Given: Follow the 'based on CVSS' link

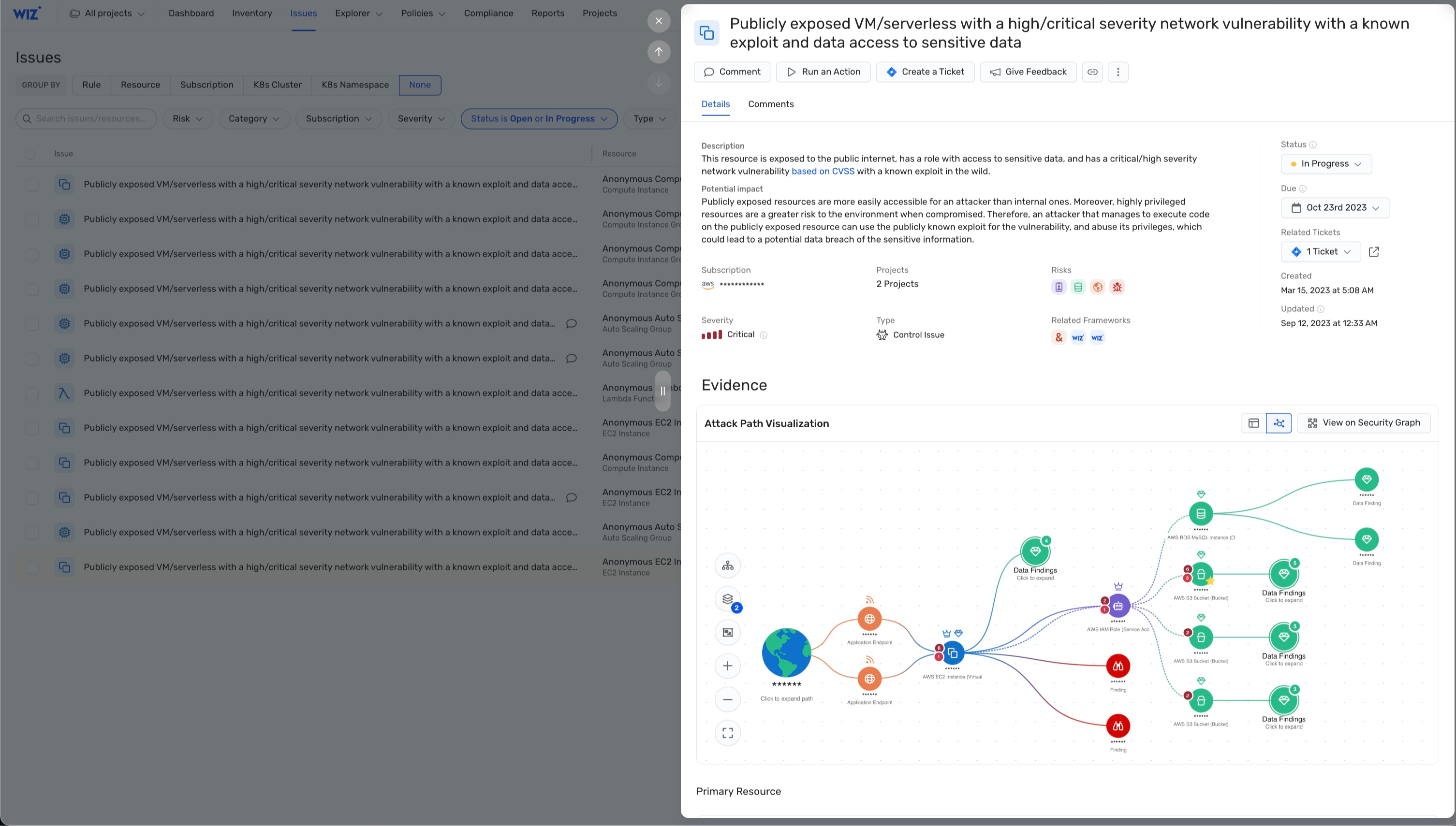Looking at the screenshot, I should point(823,172).
